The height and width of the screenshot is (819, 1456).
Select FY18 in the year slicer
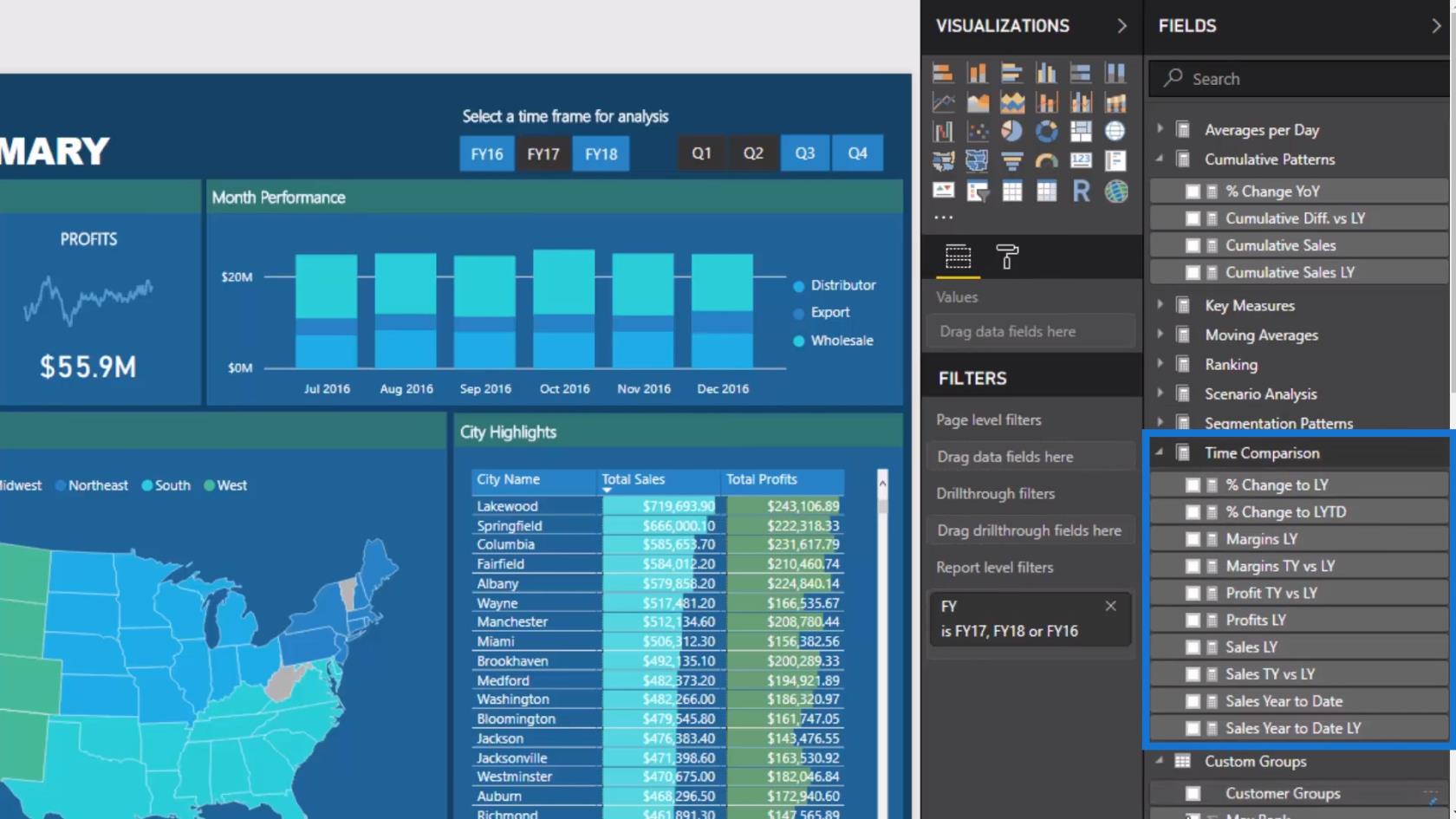coord(601,153)
